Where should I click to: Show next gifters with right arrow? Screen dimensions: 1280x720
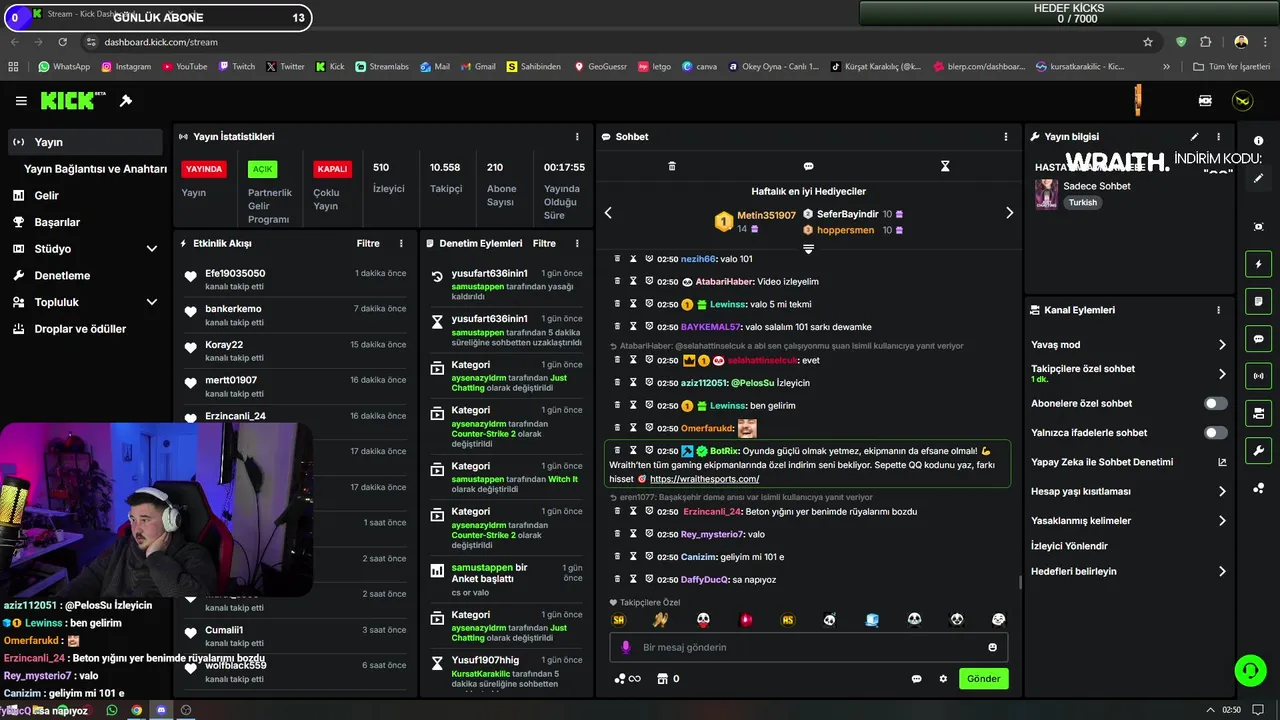coord(1009,213)
